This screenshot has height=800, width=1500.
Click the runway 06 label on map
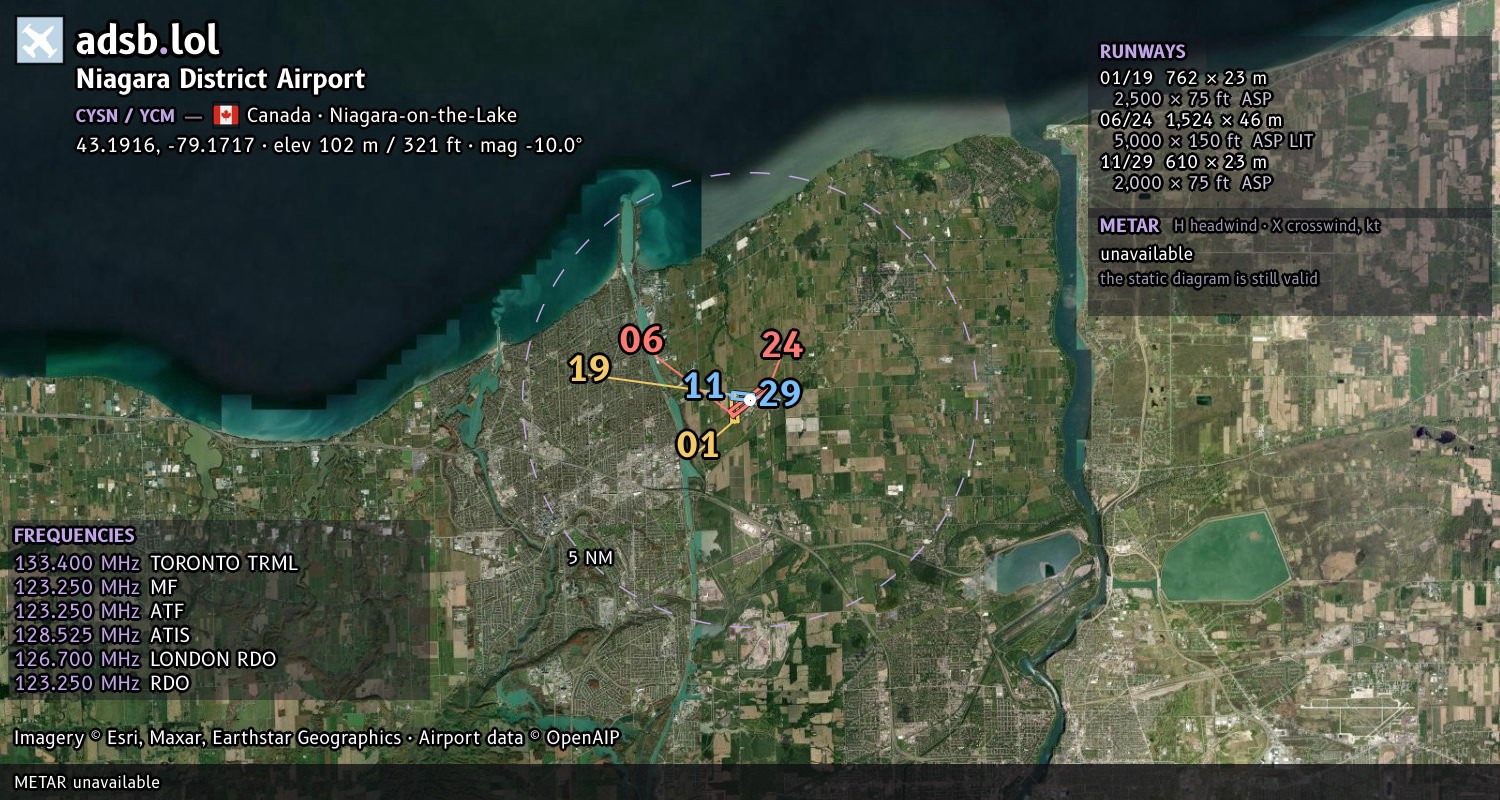point(641,340)
